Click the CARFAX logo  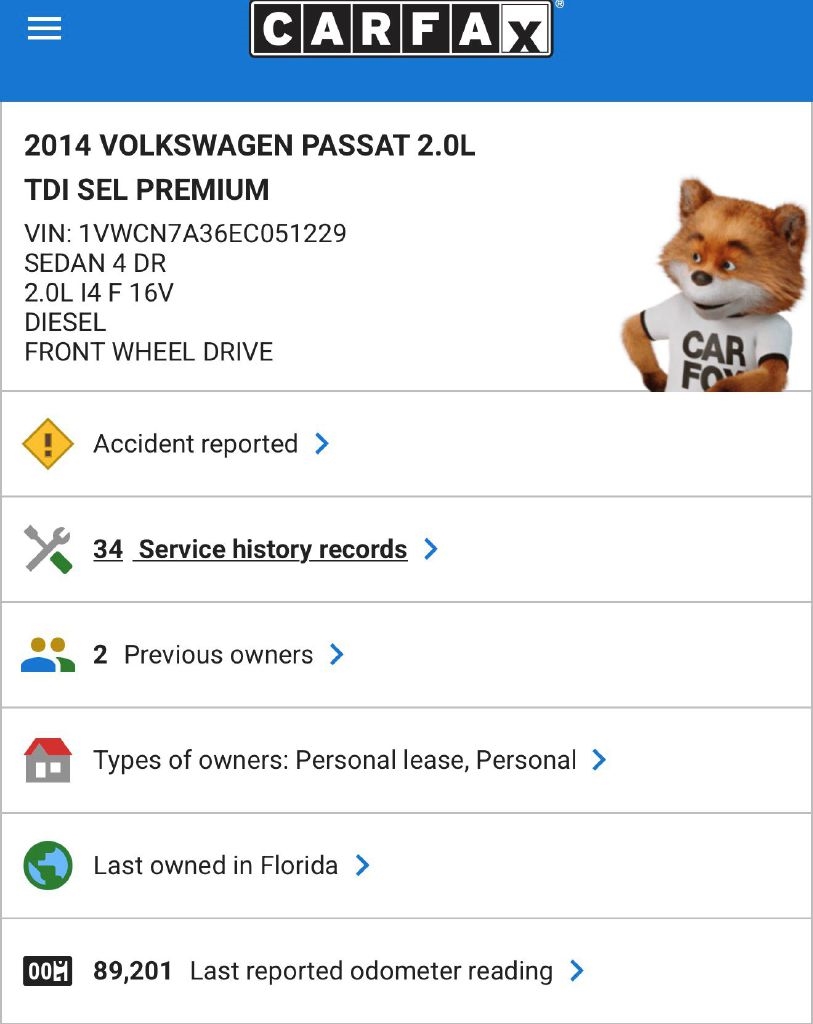pos(401,30)
